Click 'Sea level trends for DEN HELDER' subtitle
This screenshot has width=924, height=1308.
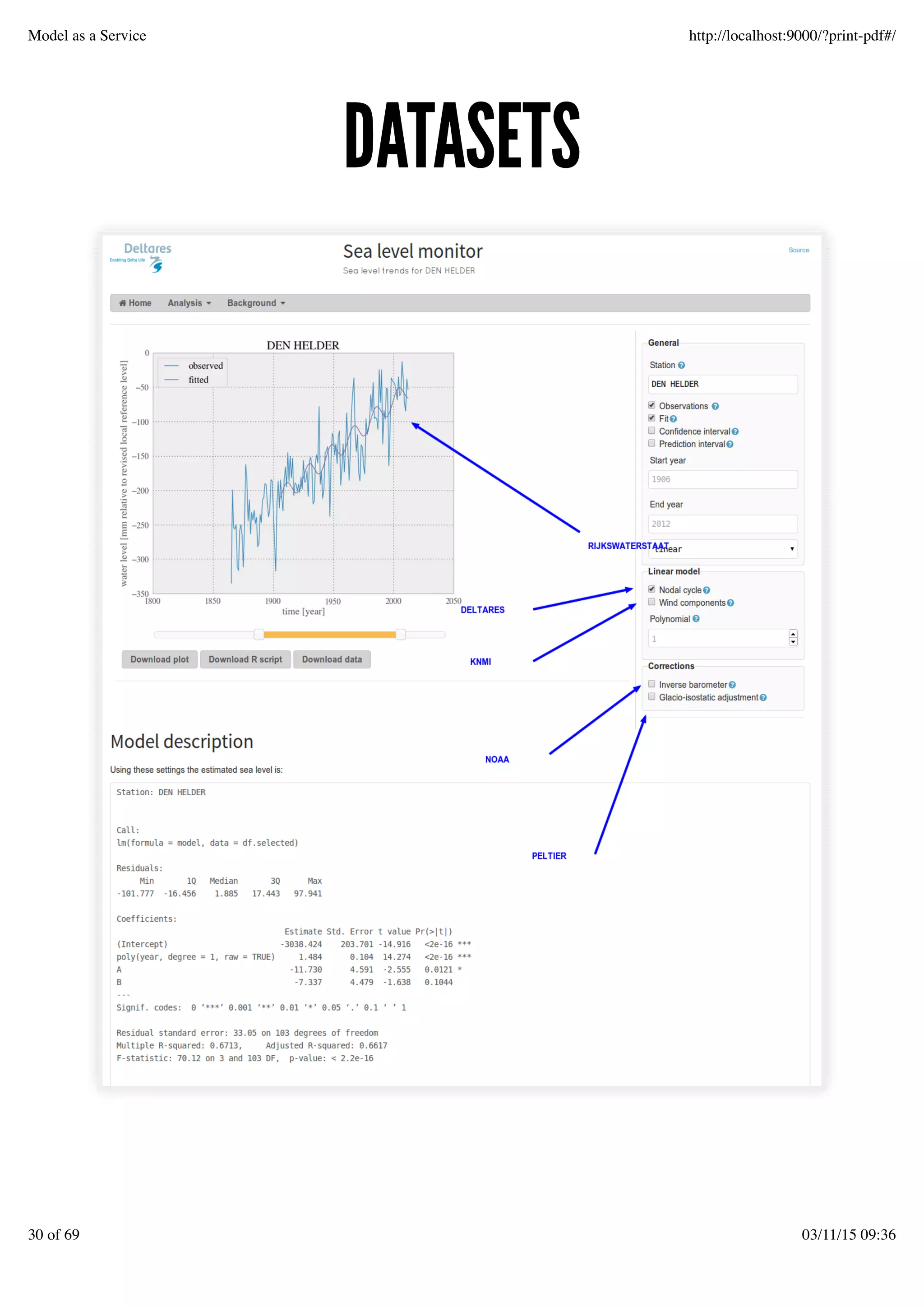409,271
